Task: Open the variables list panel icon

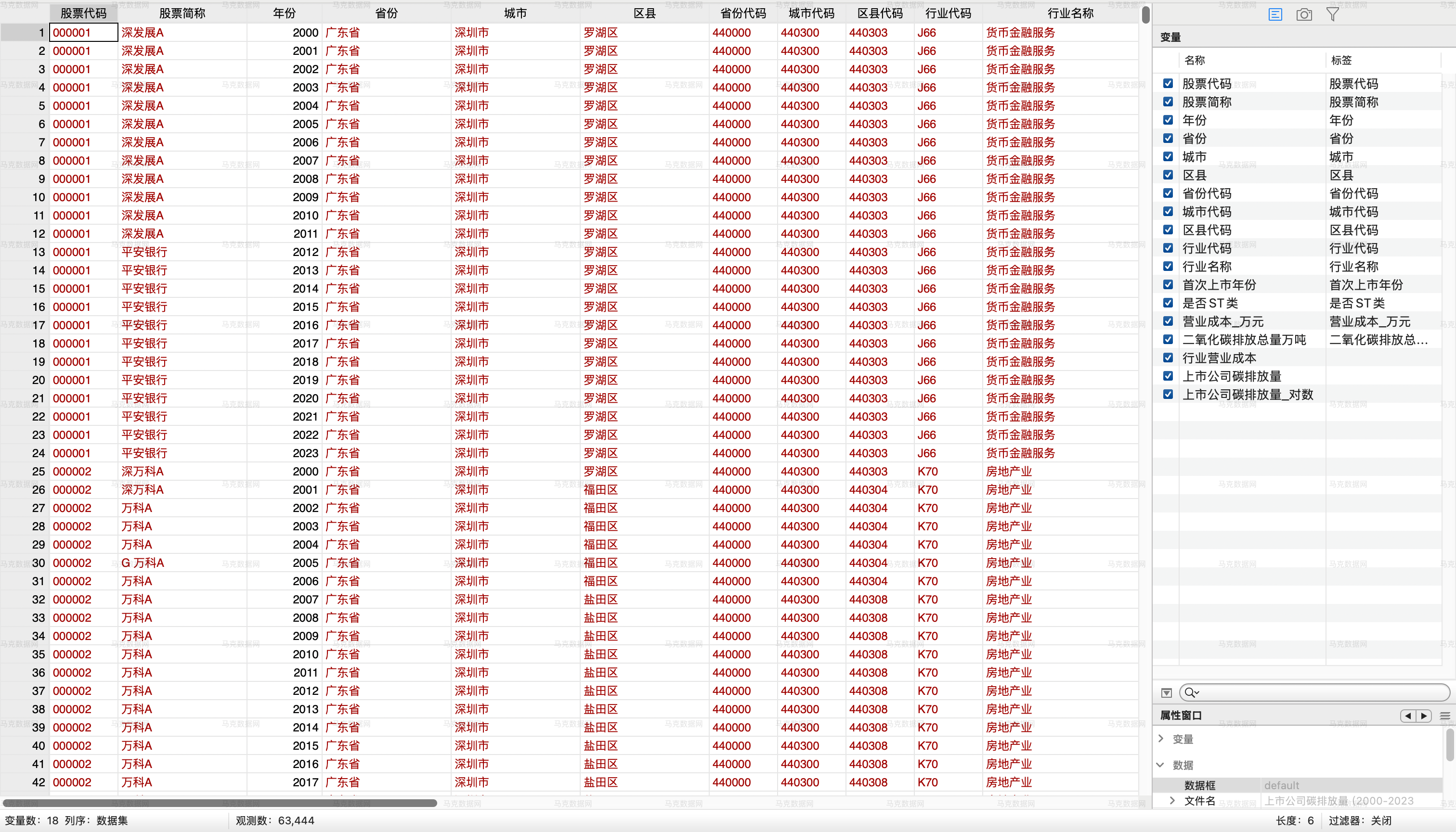Action: 1275,14
